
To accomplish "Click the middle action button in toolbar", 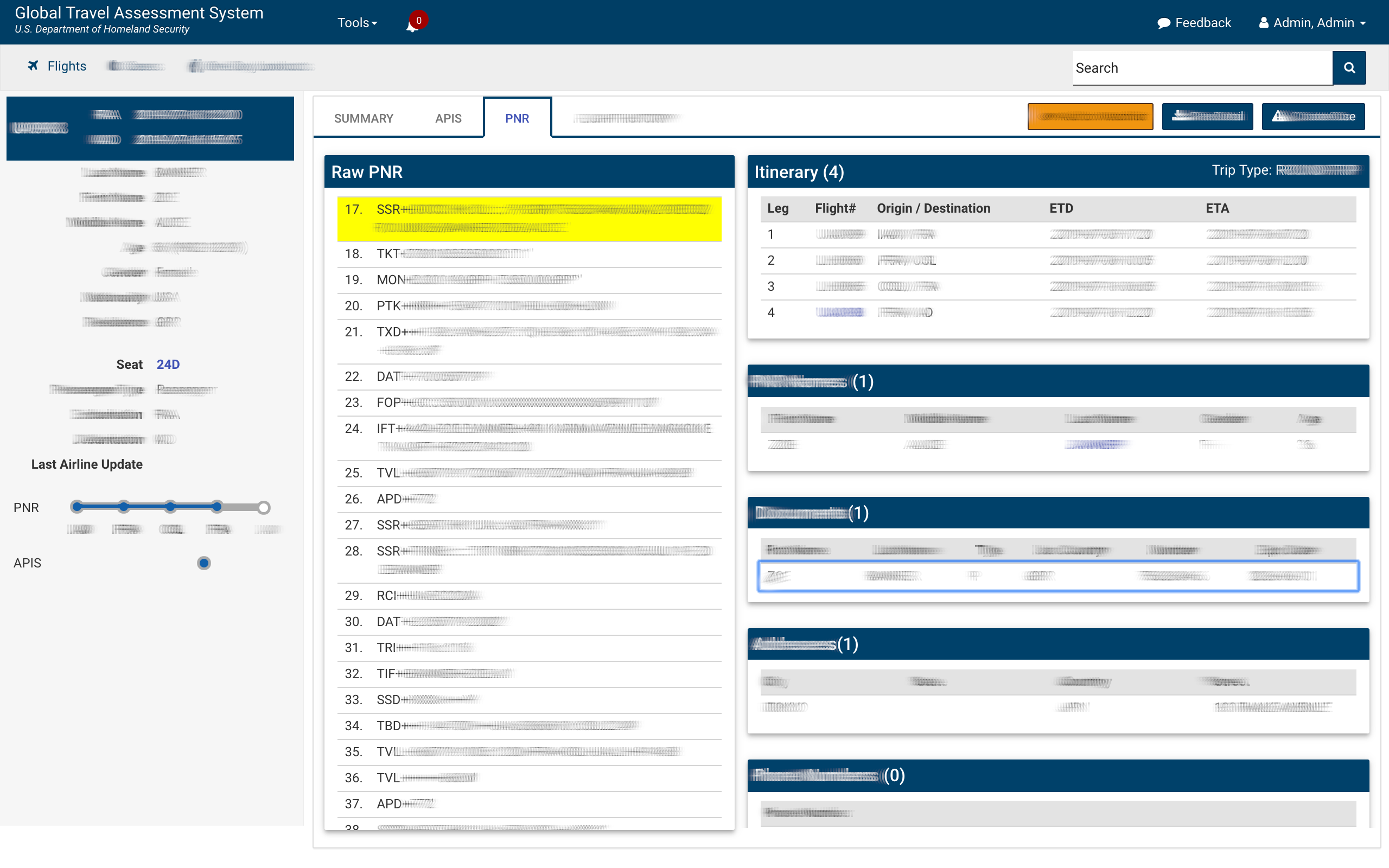I will click(x=1206, y=116).
